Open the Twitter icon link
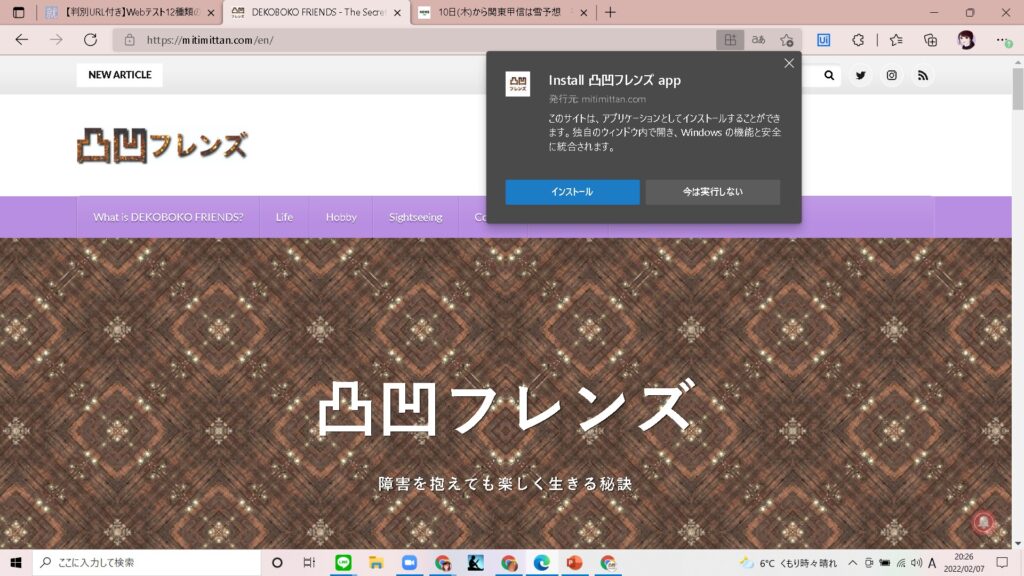 tap(861, 76)
